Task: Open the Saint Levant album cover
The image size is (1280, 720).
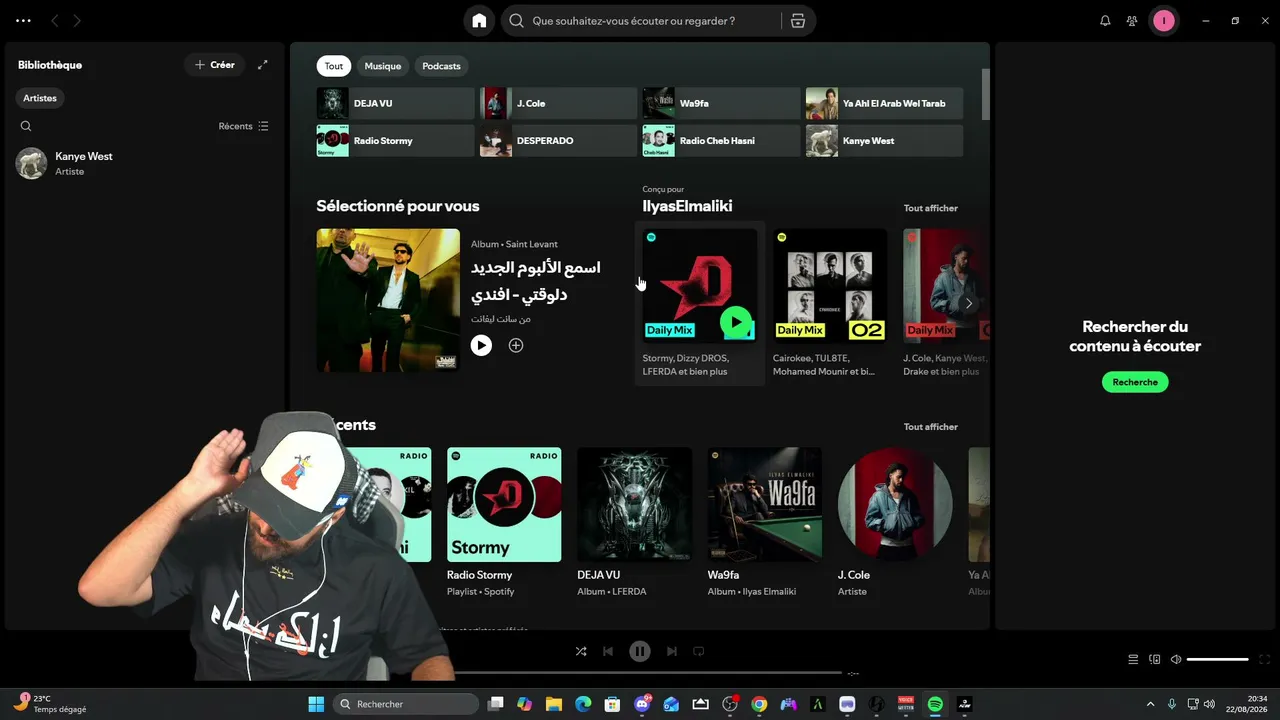Action: (x=388, y=300)
